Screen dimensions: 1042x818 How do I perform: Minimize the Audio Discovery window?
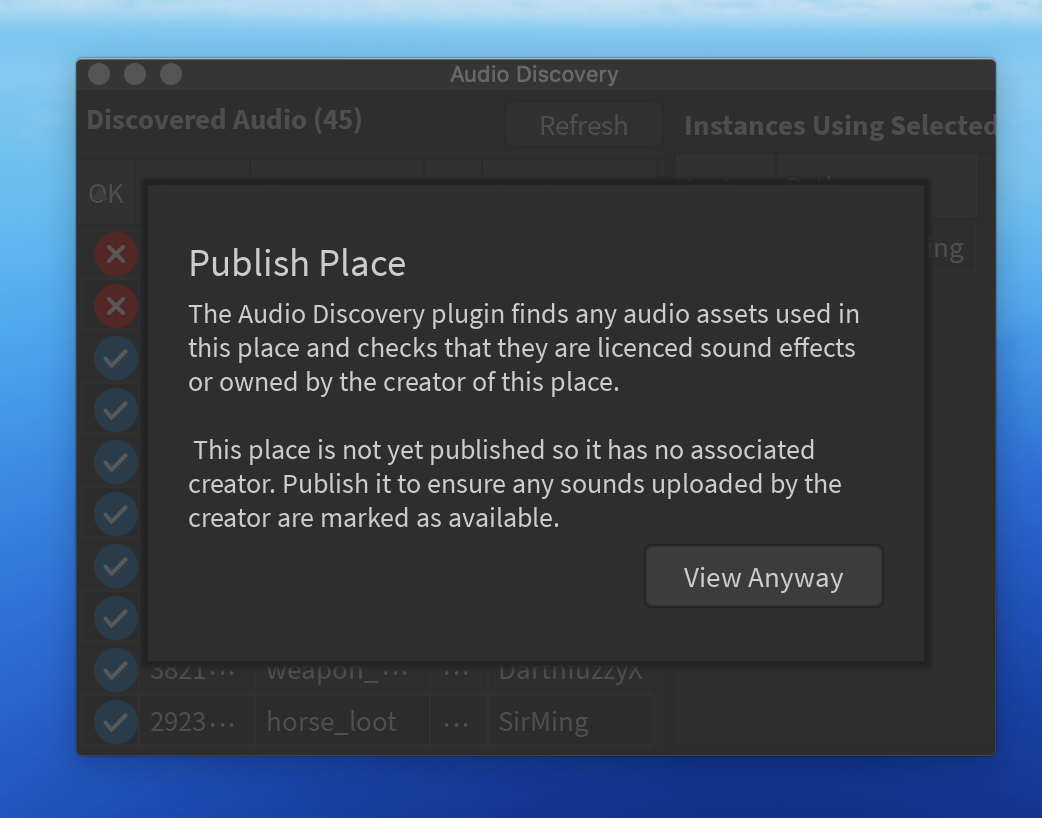pos(135,74)
